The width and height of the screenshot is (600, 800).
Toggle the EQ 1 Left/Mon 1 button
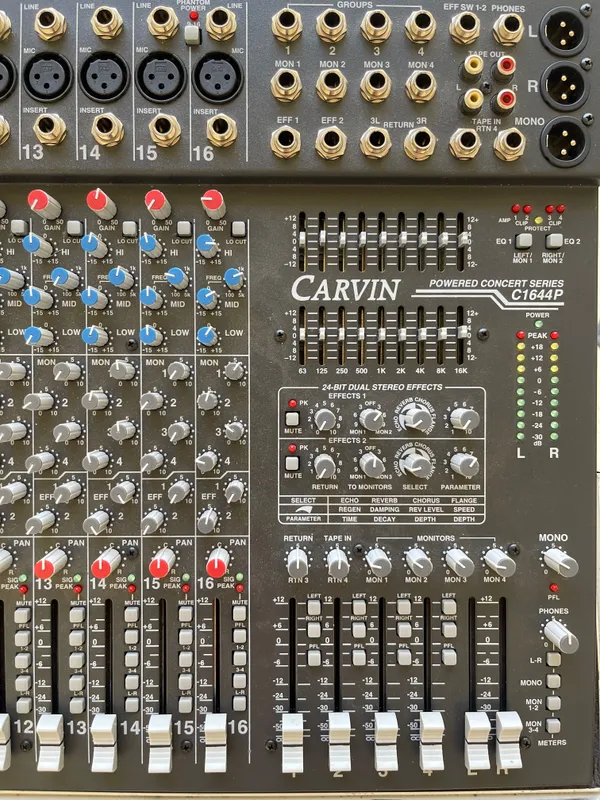pos(523,241)
